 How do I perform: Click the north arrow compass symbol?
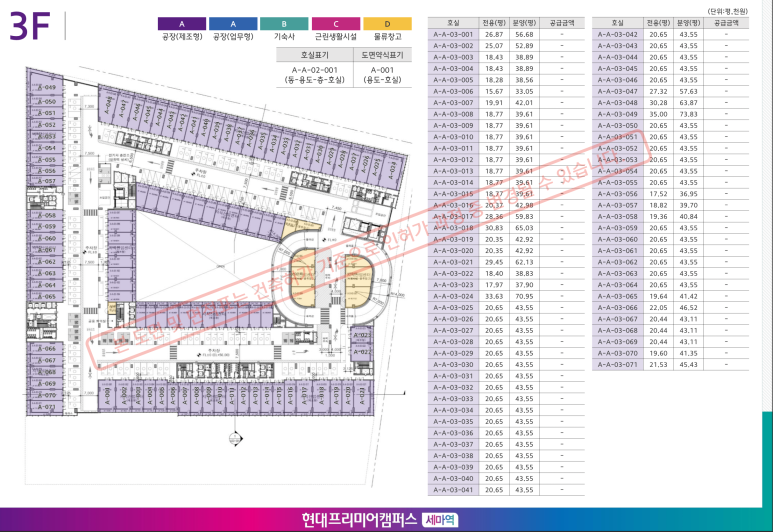236,438
